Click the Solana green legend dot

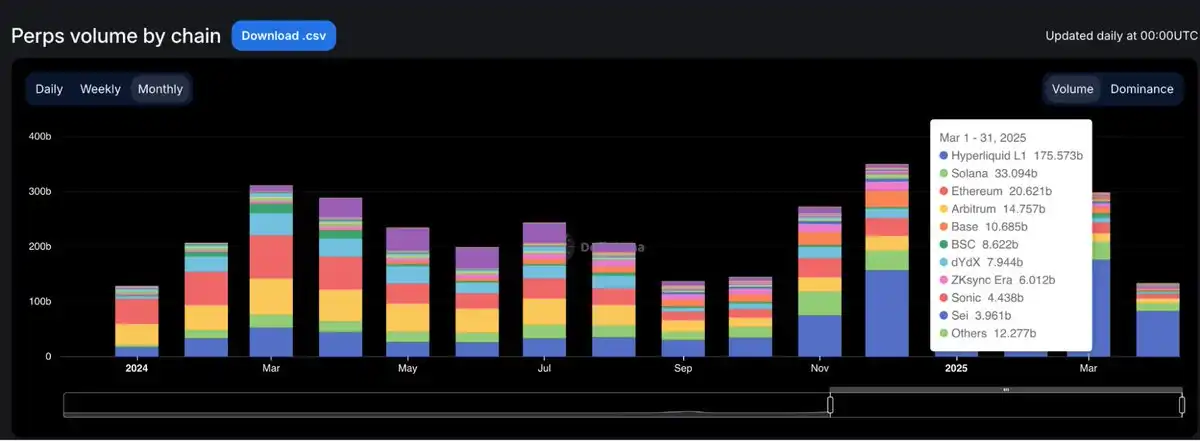coord(943,174)
